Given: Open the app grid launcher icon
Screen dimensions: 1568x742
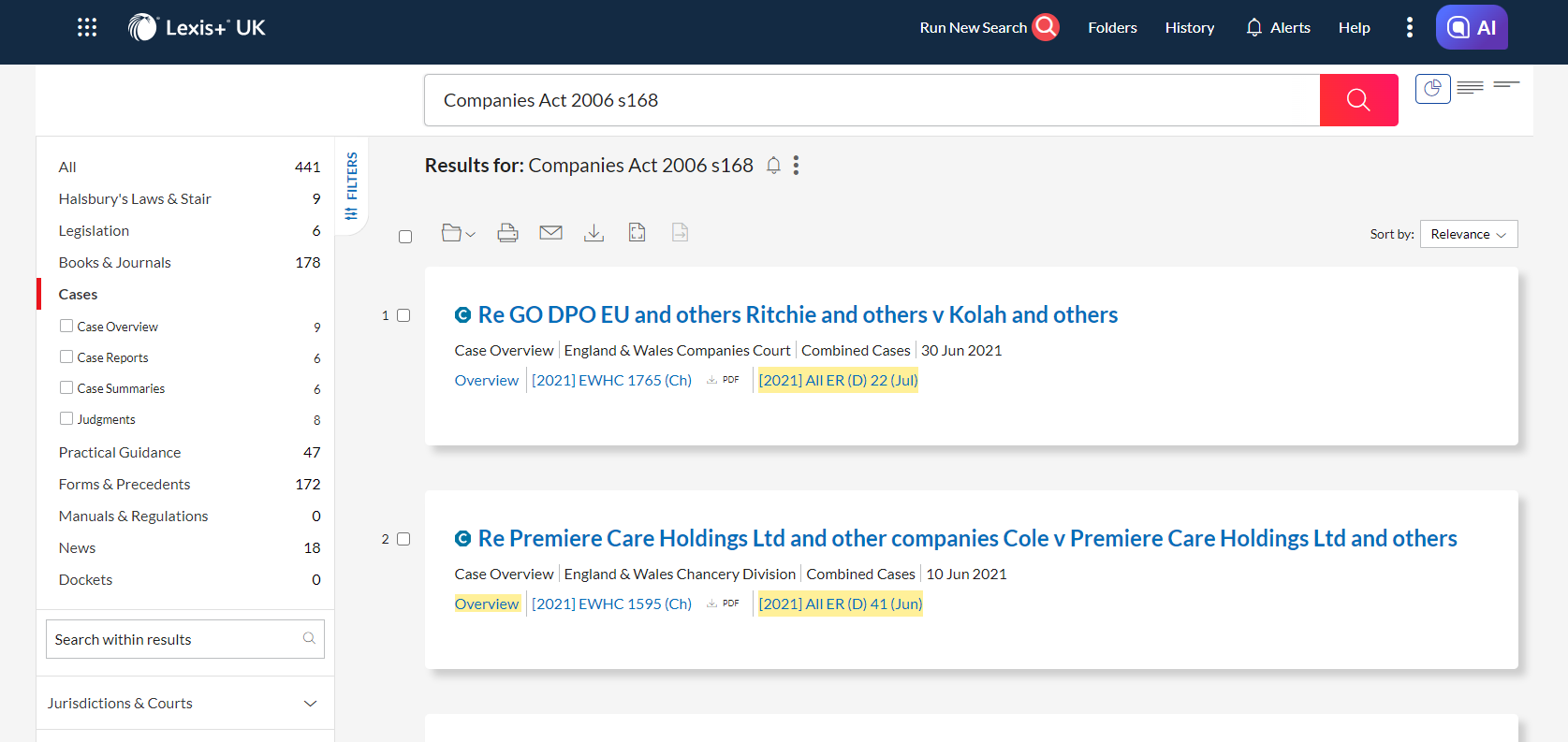Looking at the screenshot, I should [87, 28].
